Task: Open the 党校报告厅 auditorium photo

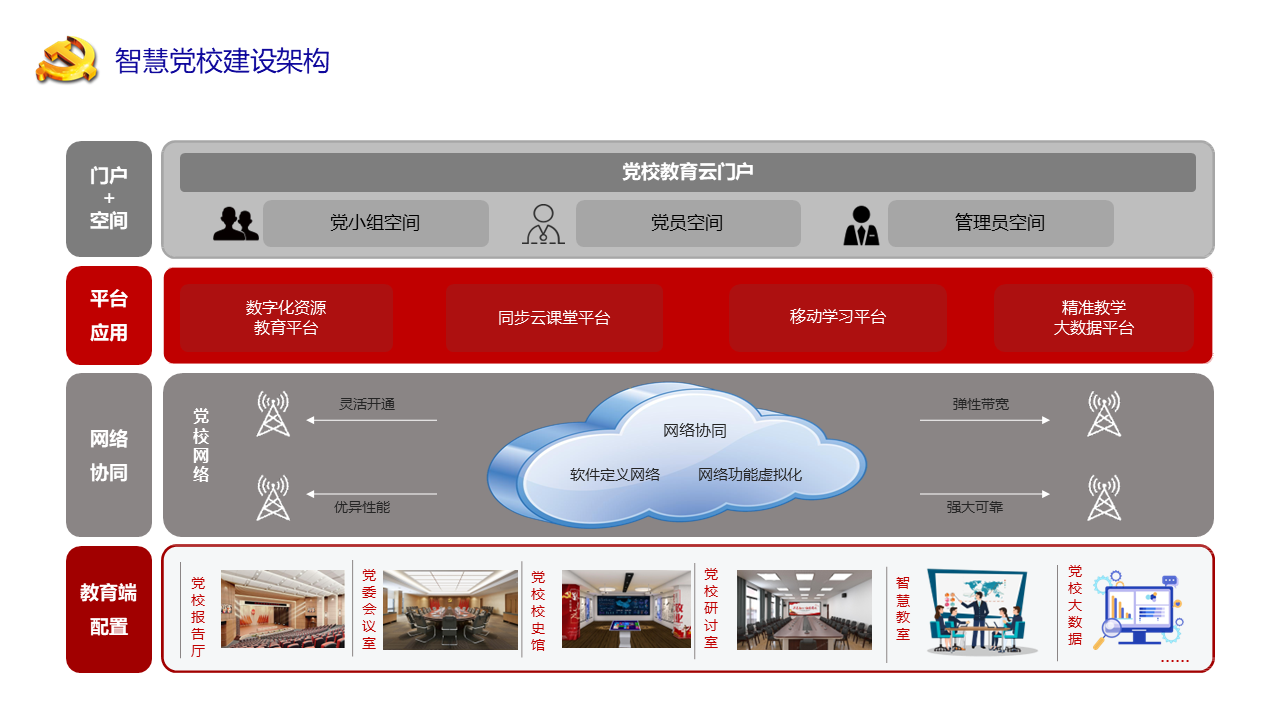Action: [282, 609]
